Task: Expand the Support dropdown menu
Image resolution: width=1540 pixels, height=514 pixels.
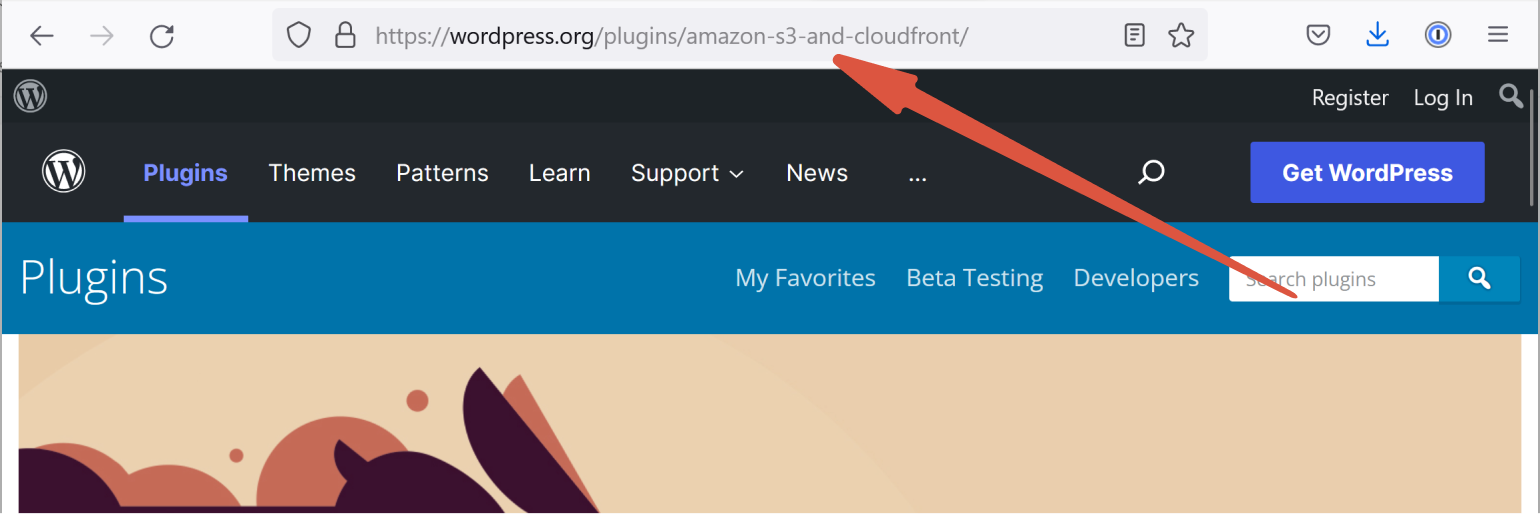Action: [x=687, y=173]
